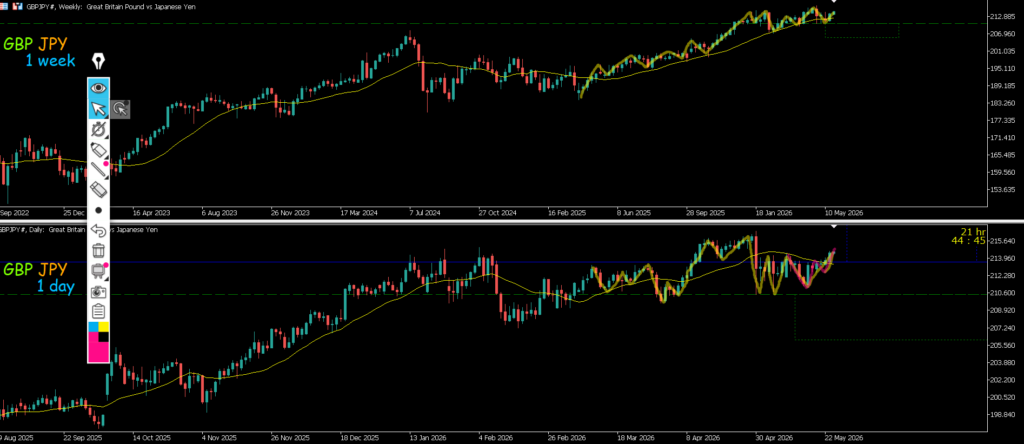Select the large magenta color swatch
This screenshot has width=1024, height=444.
point(98,351)
